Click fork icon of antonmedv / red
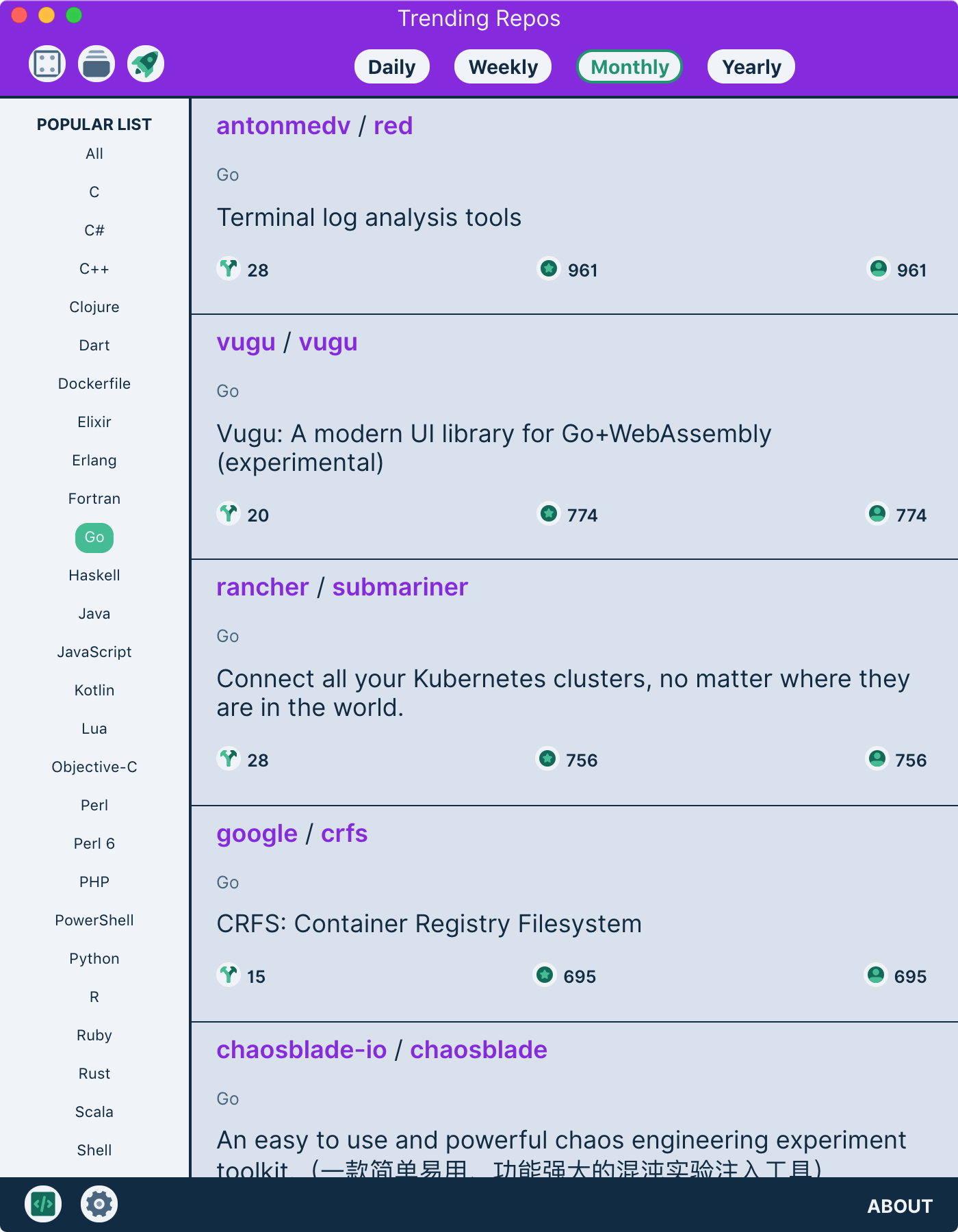The height and width of the screenshot is (1232, 958). [229, 268]
